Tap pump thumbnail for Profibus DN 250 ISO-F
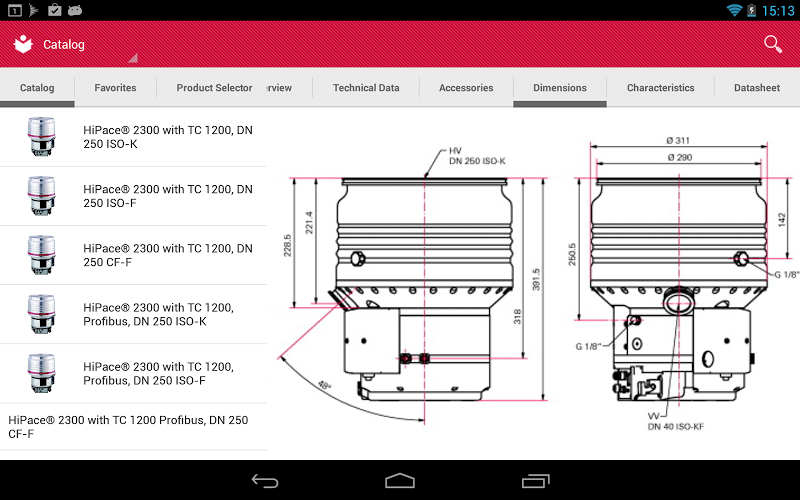Viewport: 800px width, 500px height. pos(41,373)
